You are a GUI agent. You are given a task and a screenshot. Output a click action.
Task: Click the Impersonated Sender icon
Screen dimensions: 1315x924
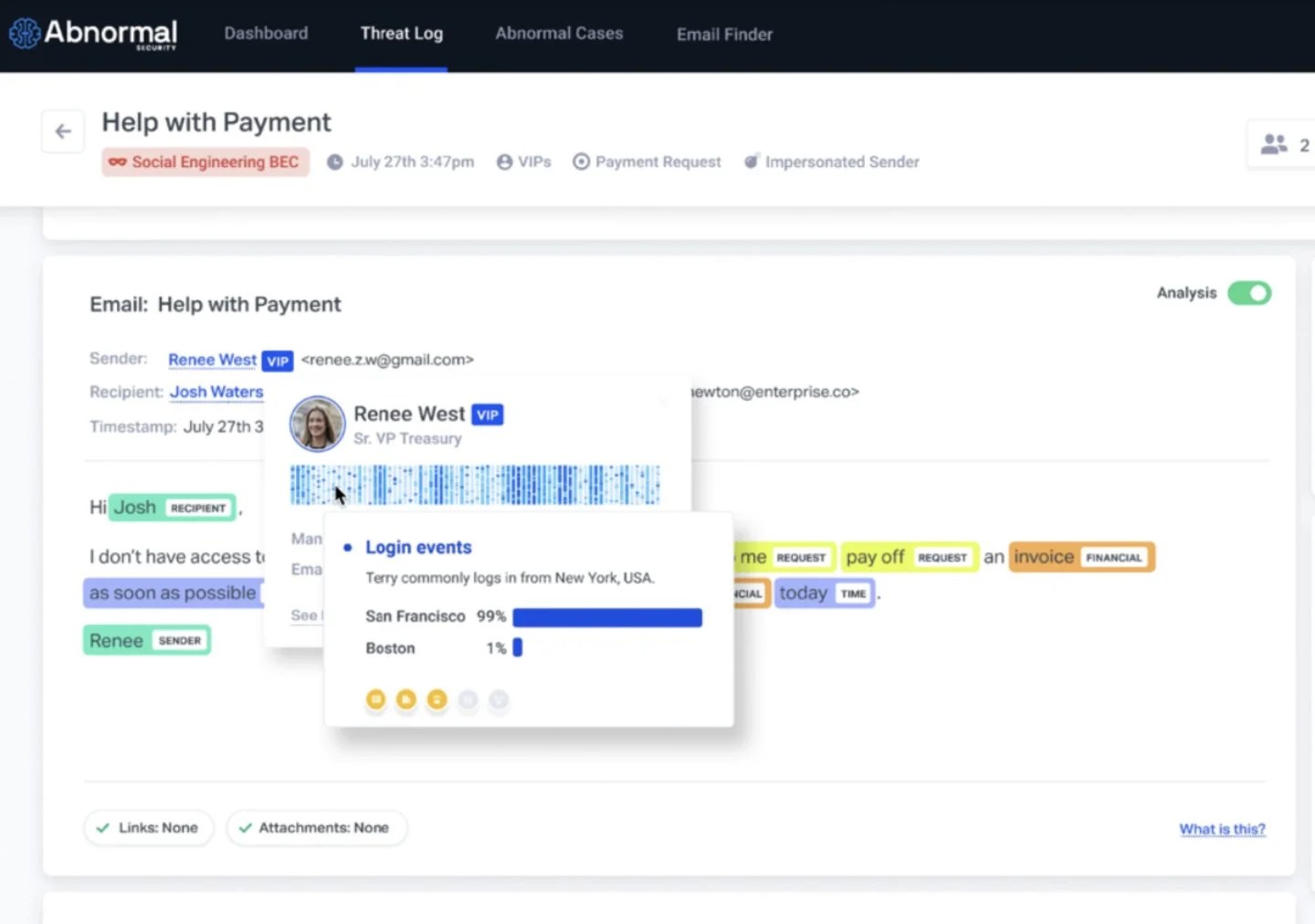[x=751, y=162]
